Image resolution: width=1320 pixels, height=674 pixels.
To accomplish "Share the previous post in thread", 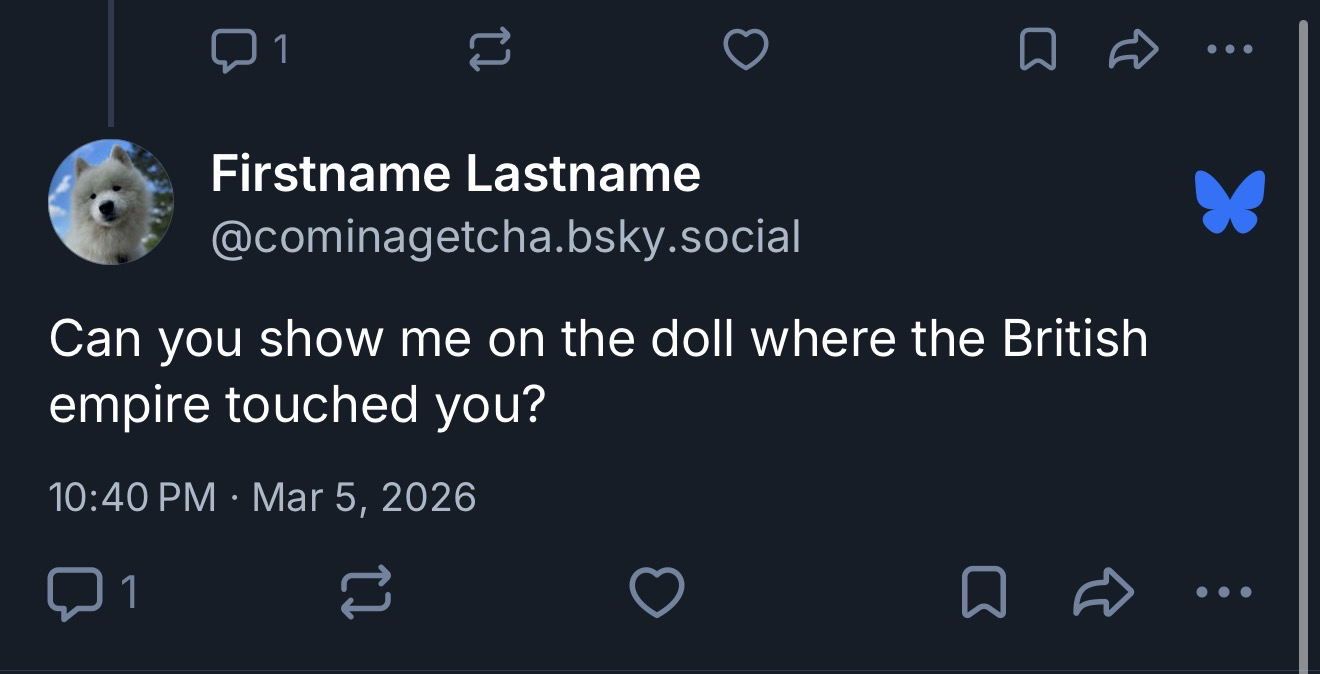I will [x=1133, y=49].
